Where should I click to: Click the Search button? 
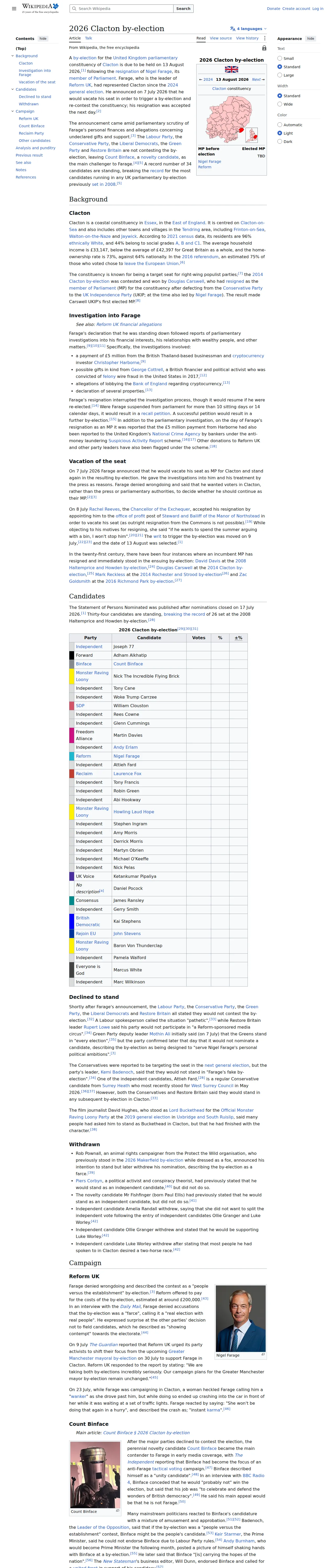183,9
